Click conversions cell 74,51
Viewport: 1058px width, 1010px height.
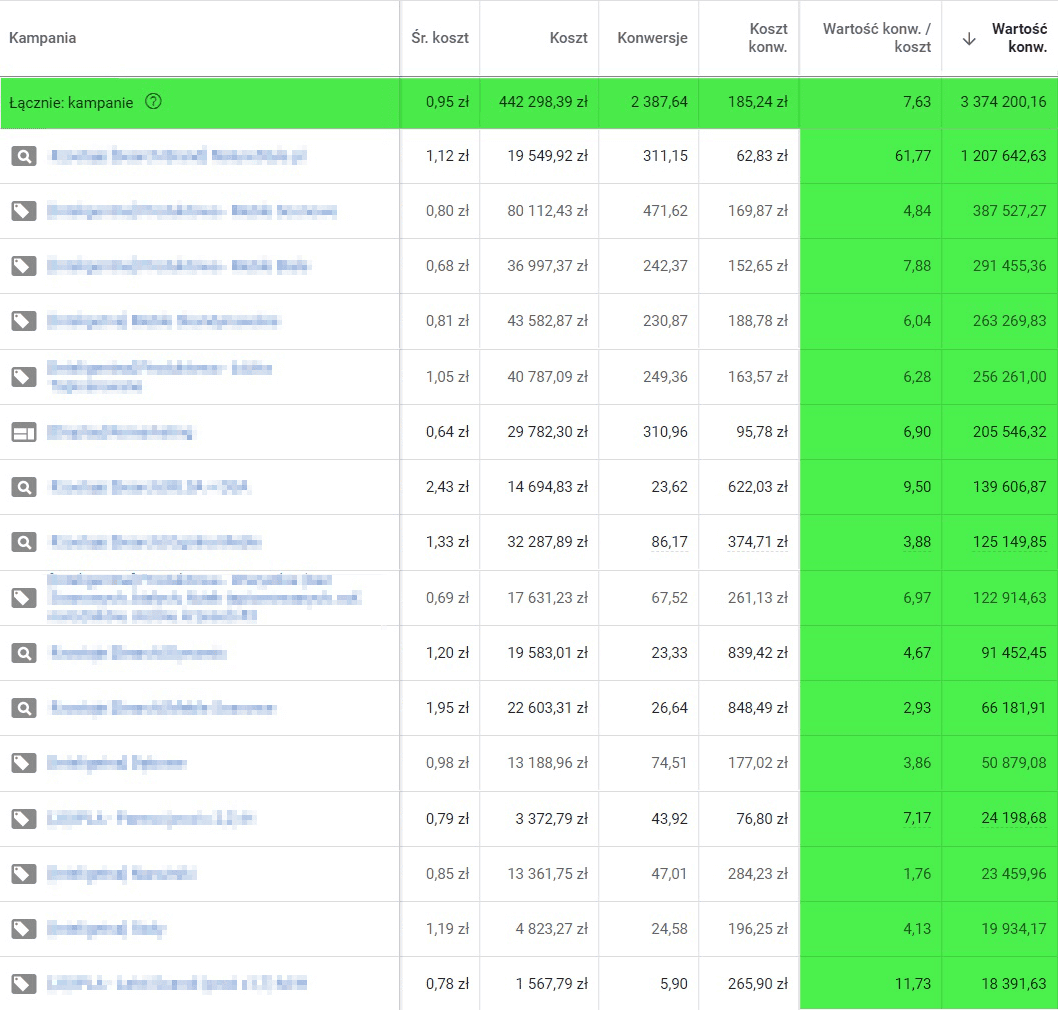[669, 763]
